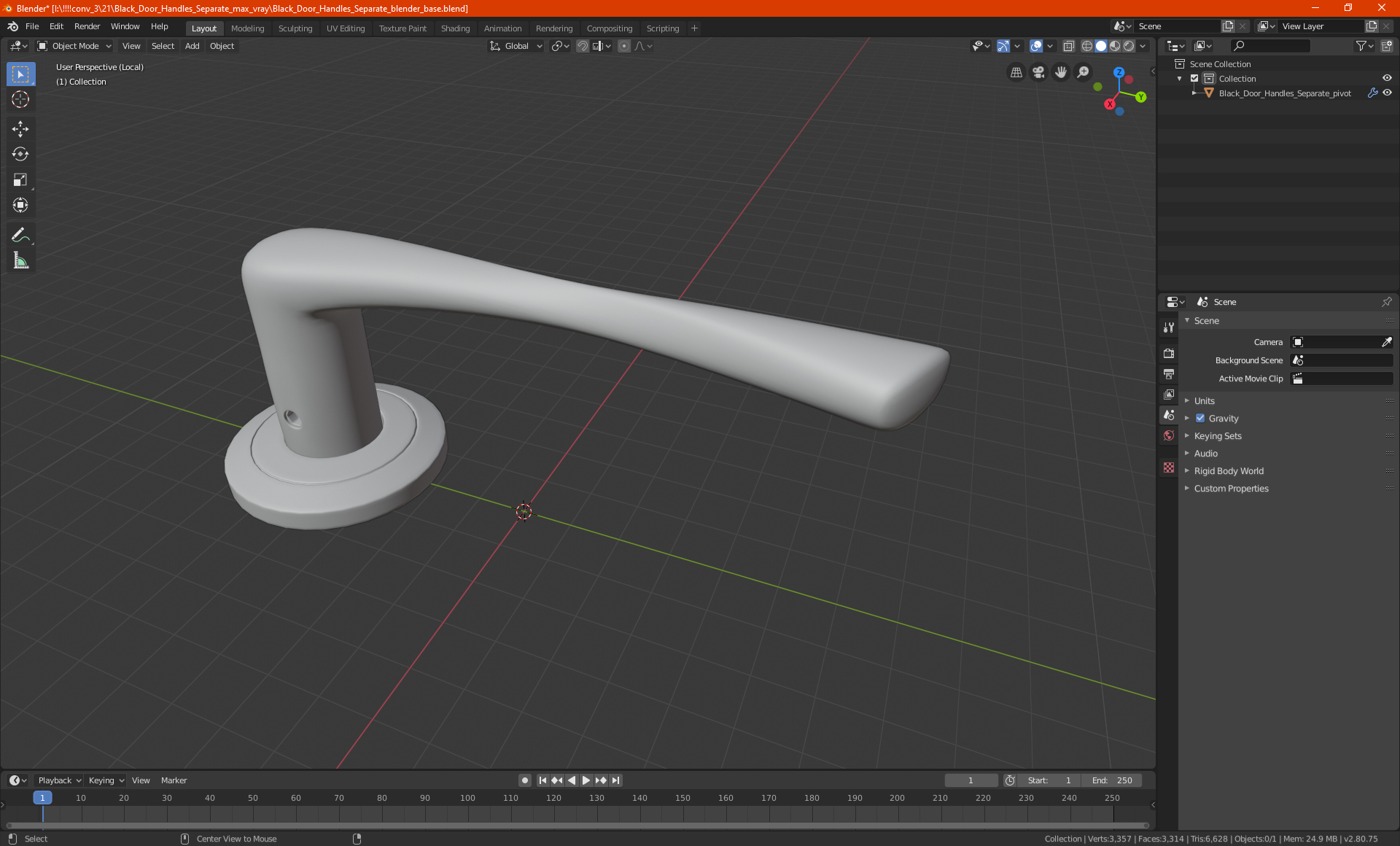Expand the Keying Sets panel
This screenshot has width=1400, height=846.
click(x=1218, y=436)
